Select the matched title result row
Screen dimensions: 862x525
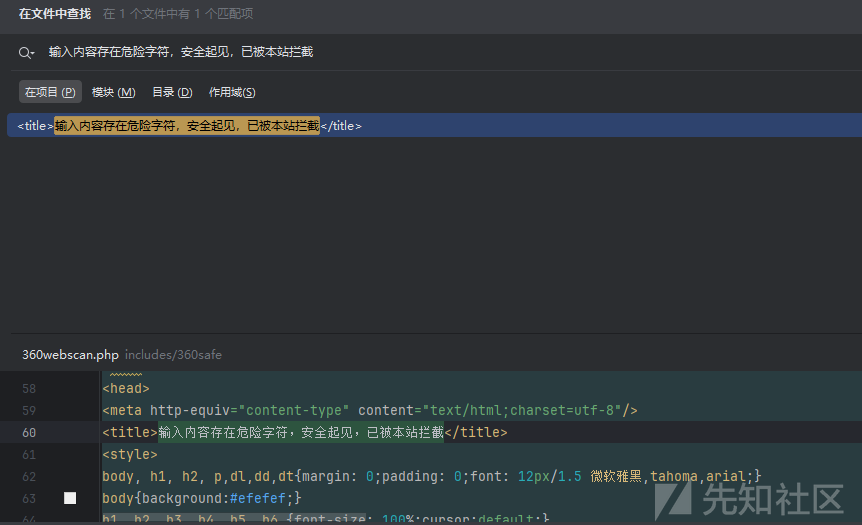point(434,125)
